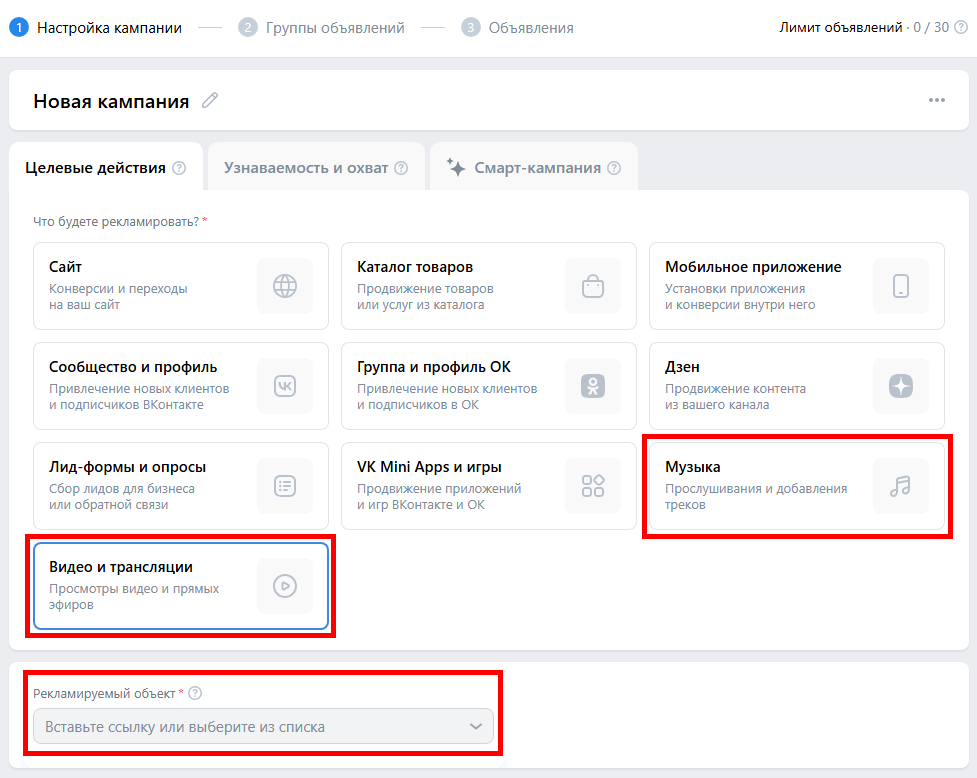Image resolution: width=977 pixels, height=778 pixels.
Task: Select Сайт as advertising object
Action: pos(181,286)
